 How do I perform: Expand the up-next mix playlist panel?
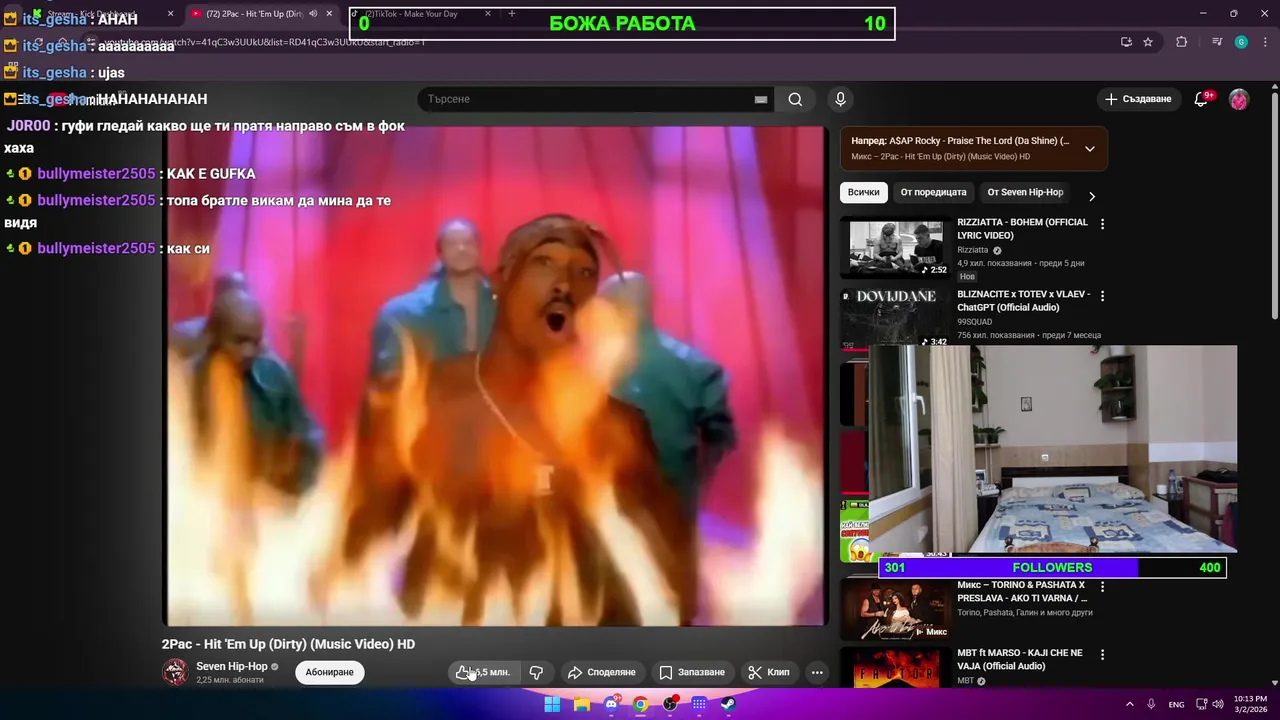click(x=1090, y=149)
